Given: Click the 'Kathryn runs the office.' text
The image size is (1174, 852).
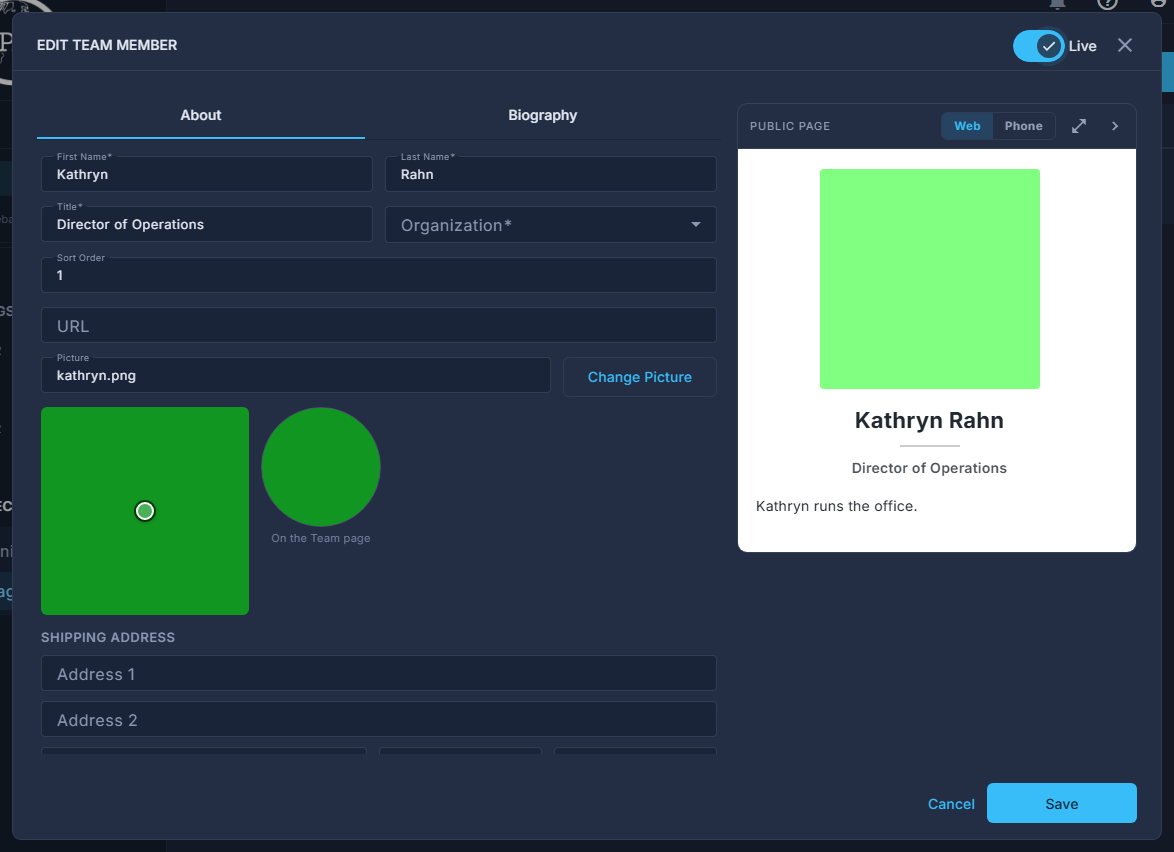Looking at the screenshot, I should pyautogui.click(x=836, y=506).
